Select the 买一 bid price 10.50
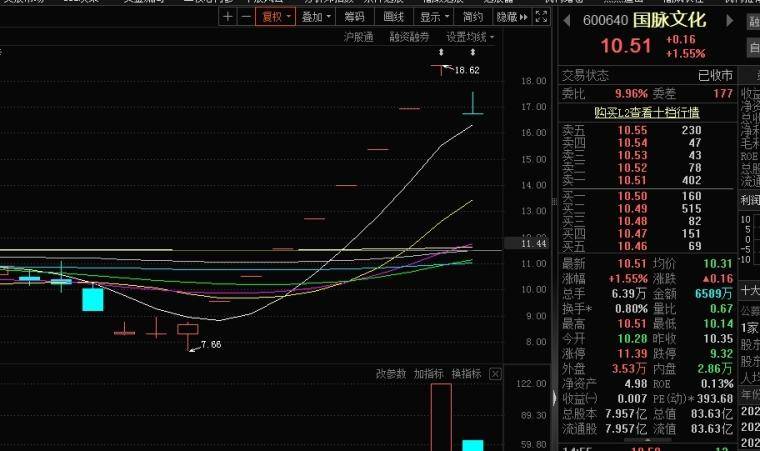 click(632, 196)
